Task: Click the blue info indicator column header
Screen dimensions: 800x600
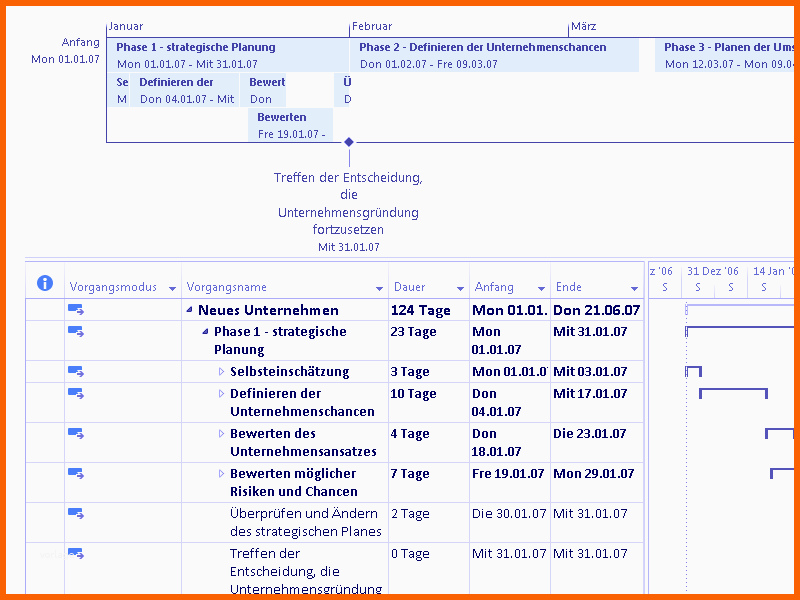Action: point(45,283)
